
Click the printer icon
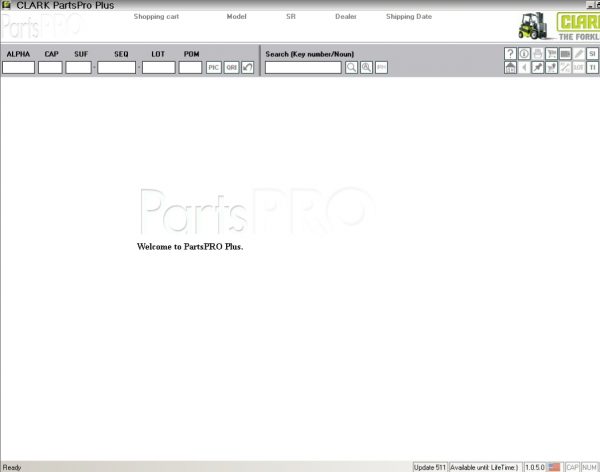click(x=538, y=54)
